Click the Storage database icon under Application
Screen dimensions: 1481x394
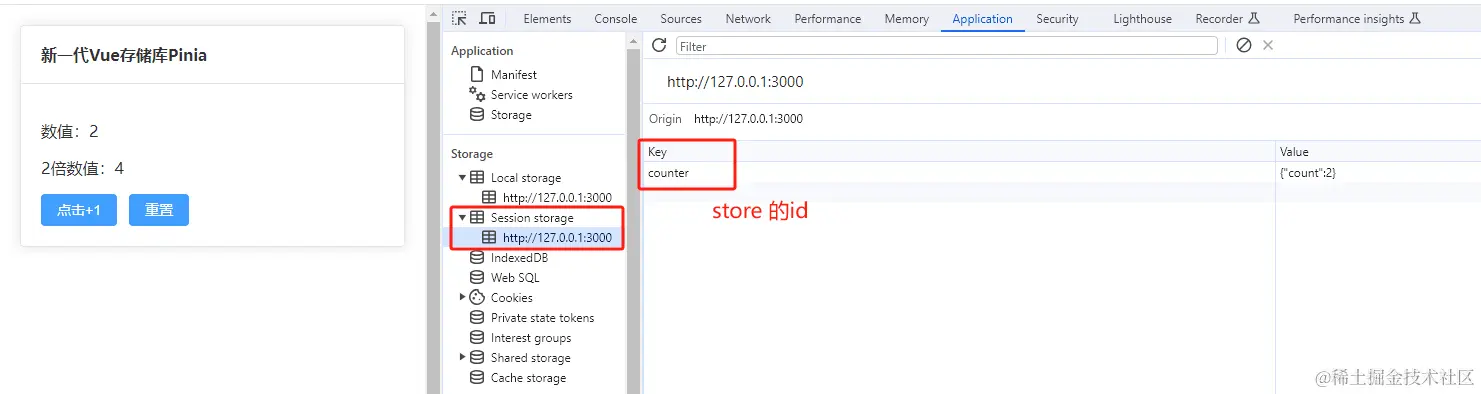pyautogui.click(x=477, y=115)
